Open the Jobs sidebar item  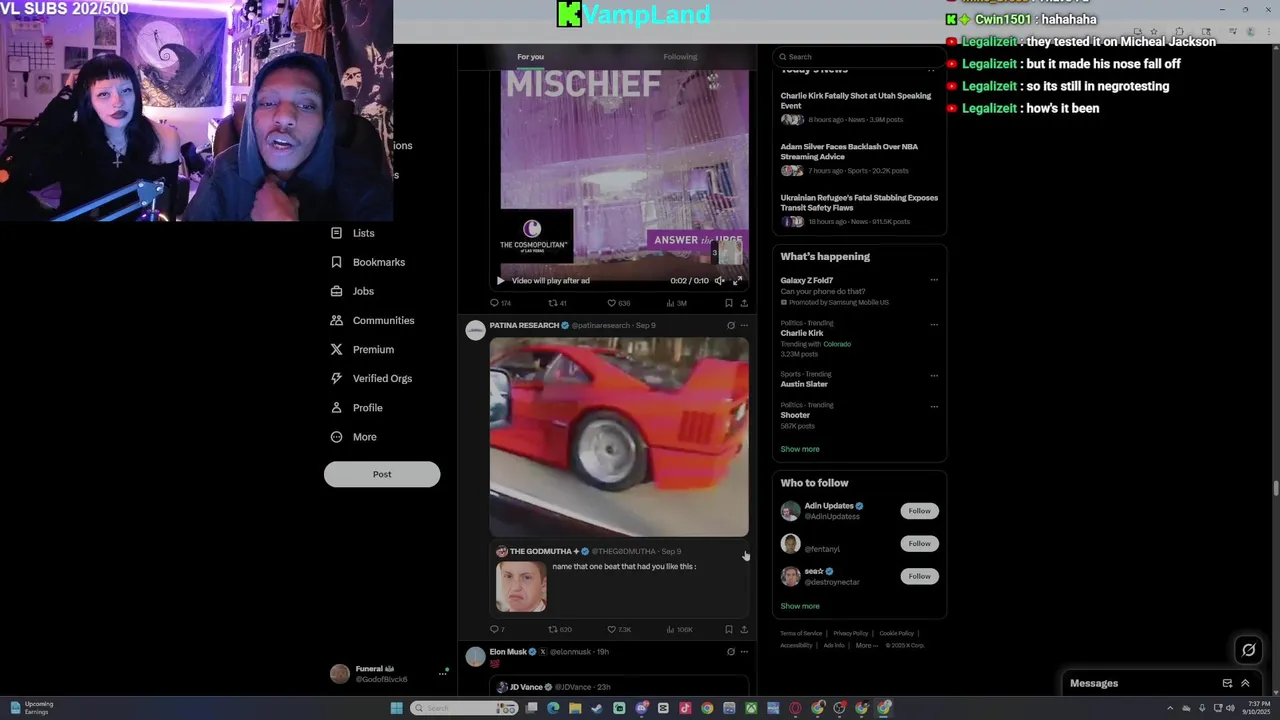coord(352,291)
